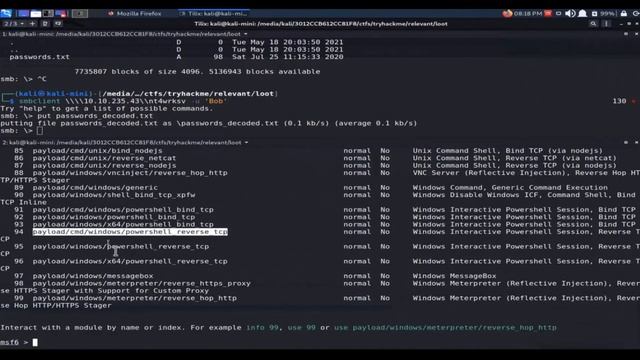Click the volume speaker tray icon
640x360 pixels.
(570, 13)
